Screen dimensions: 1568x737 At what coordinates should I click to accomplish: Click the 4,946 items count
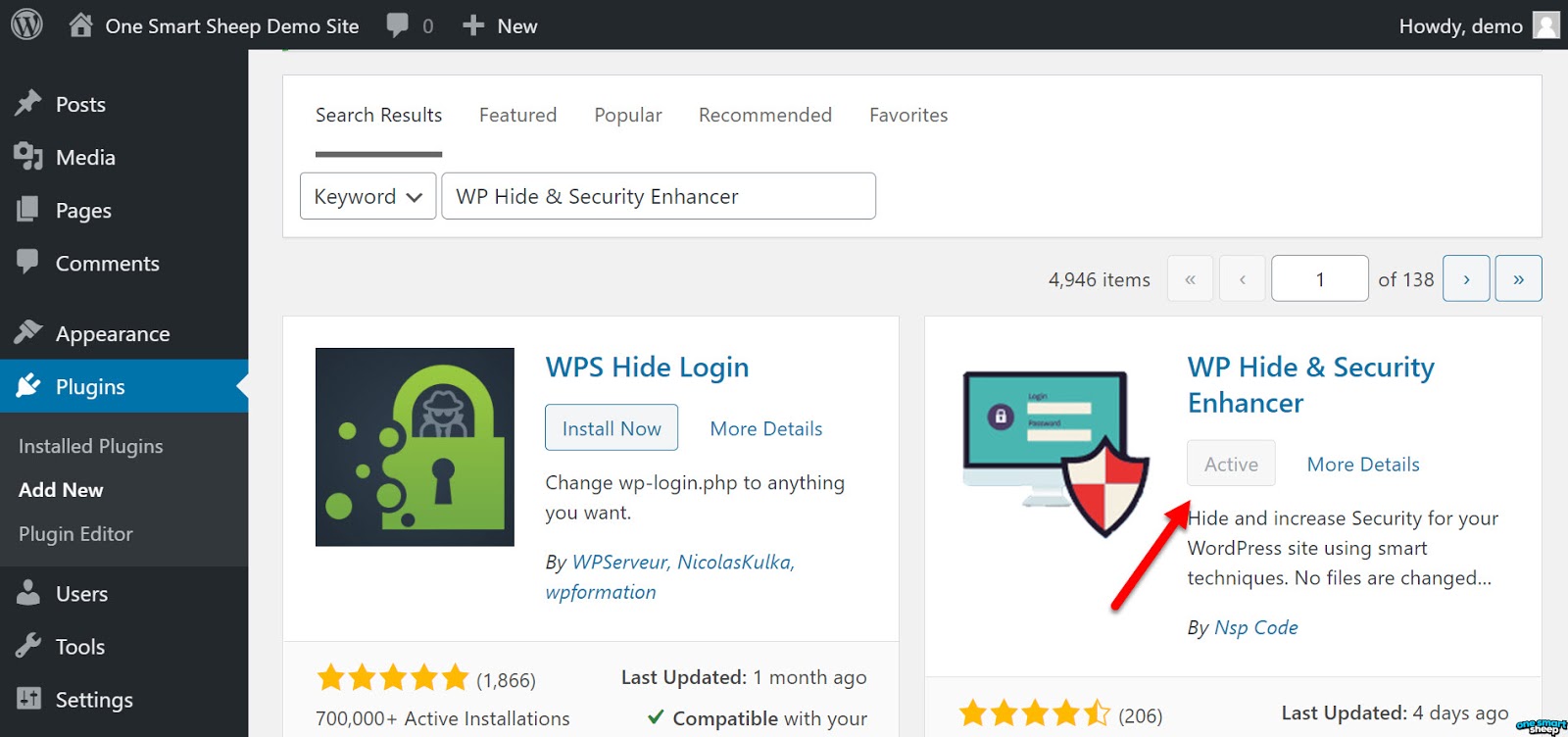1099,279
